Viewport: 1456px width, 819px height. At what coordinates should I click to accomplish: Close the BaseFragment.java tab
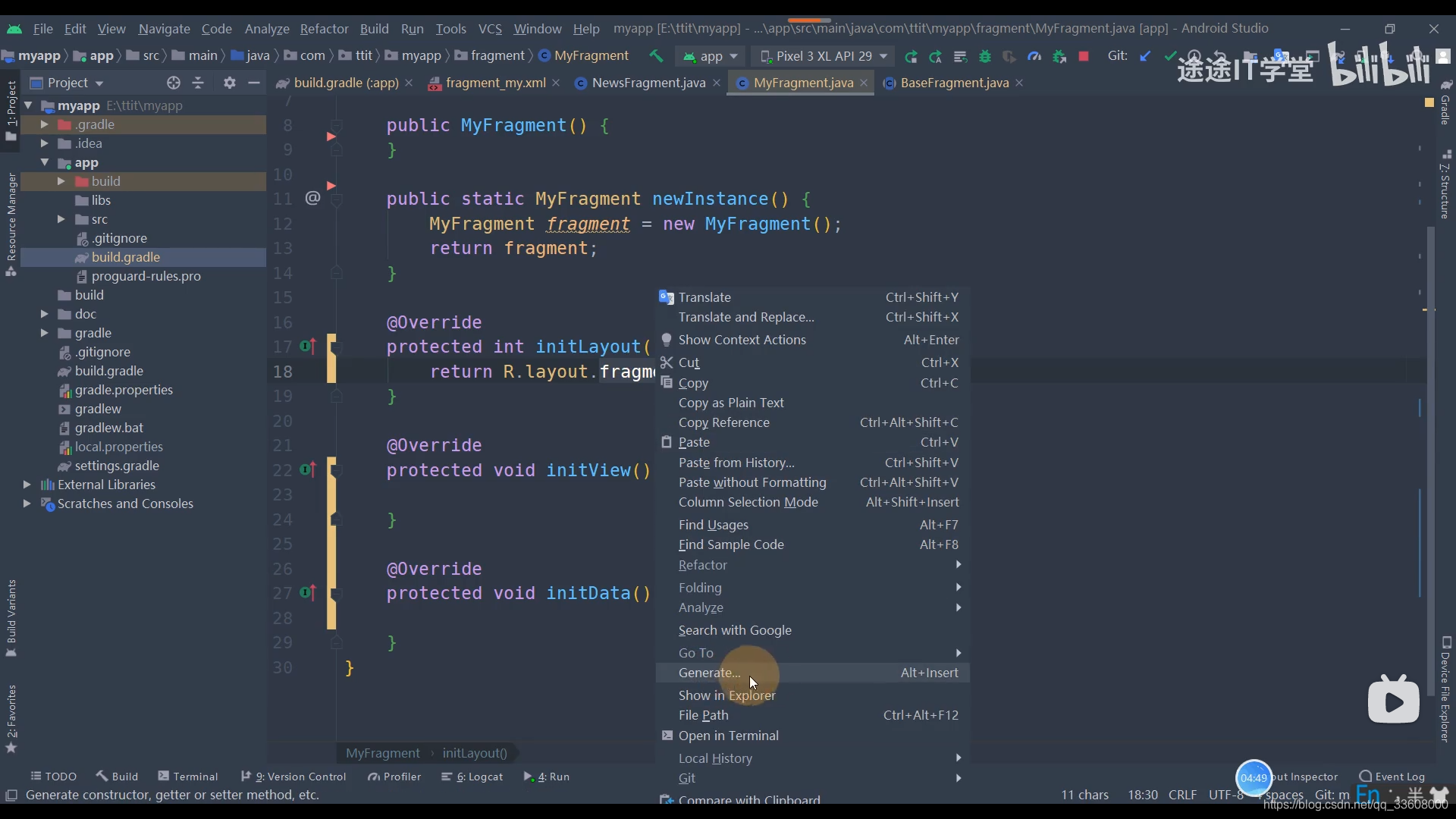(1019, 83)
